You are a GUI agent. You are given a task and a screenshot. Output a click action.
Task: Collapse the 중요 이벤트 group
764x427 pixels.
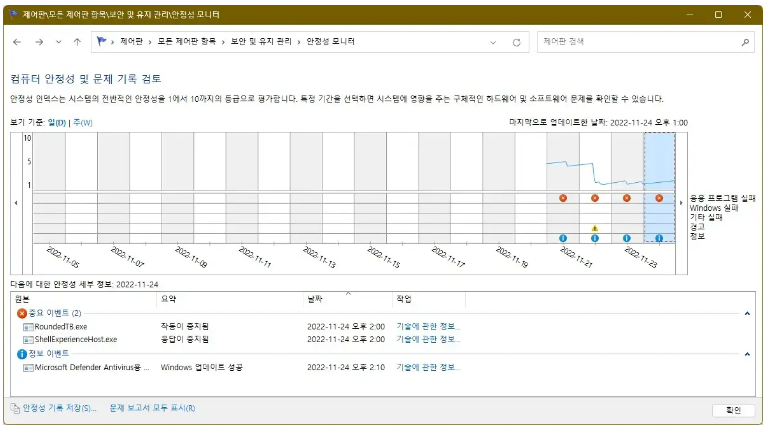click(747, 313)
